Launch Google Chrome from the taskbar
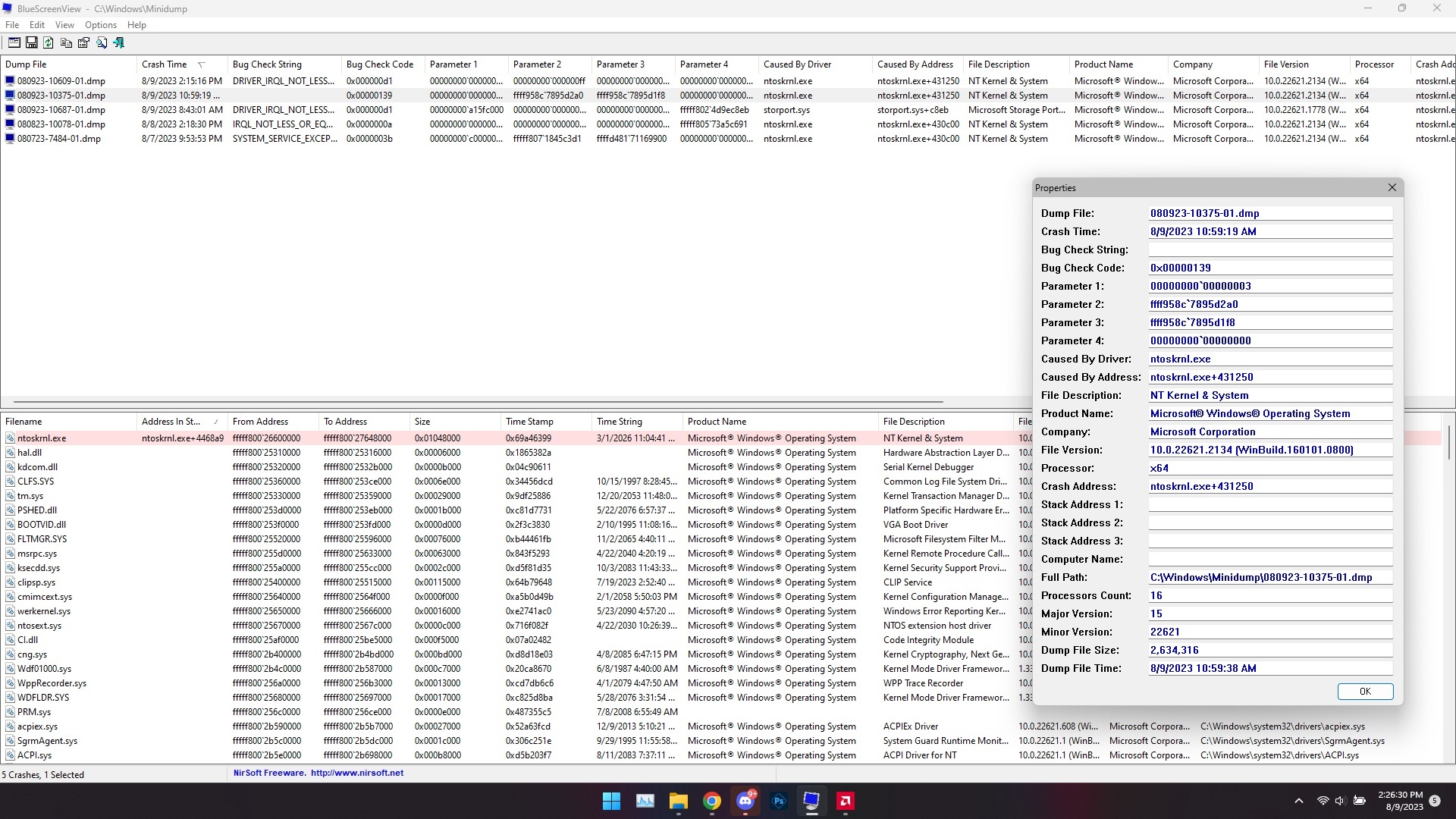 (x=711, y=801)
